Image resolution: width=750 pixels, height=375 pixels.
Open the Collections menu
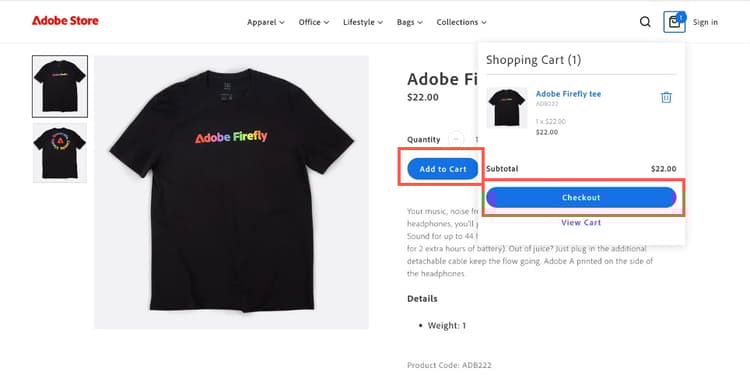click(x=462, y=22)
